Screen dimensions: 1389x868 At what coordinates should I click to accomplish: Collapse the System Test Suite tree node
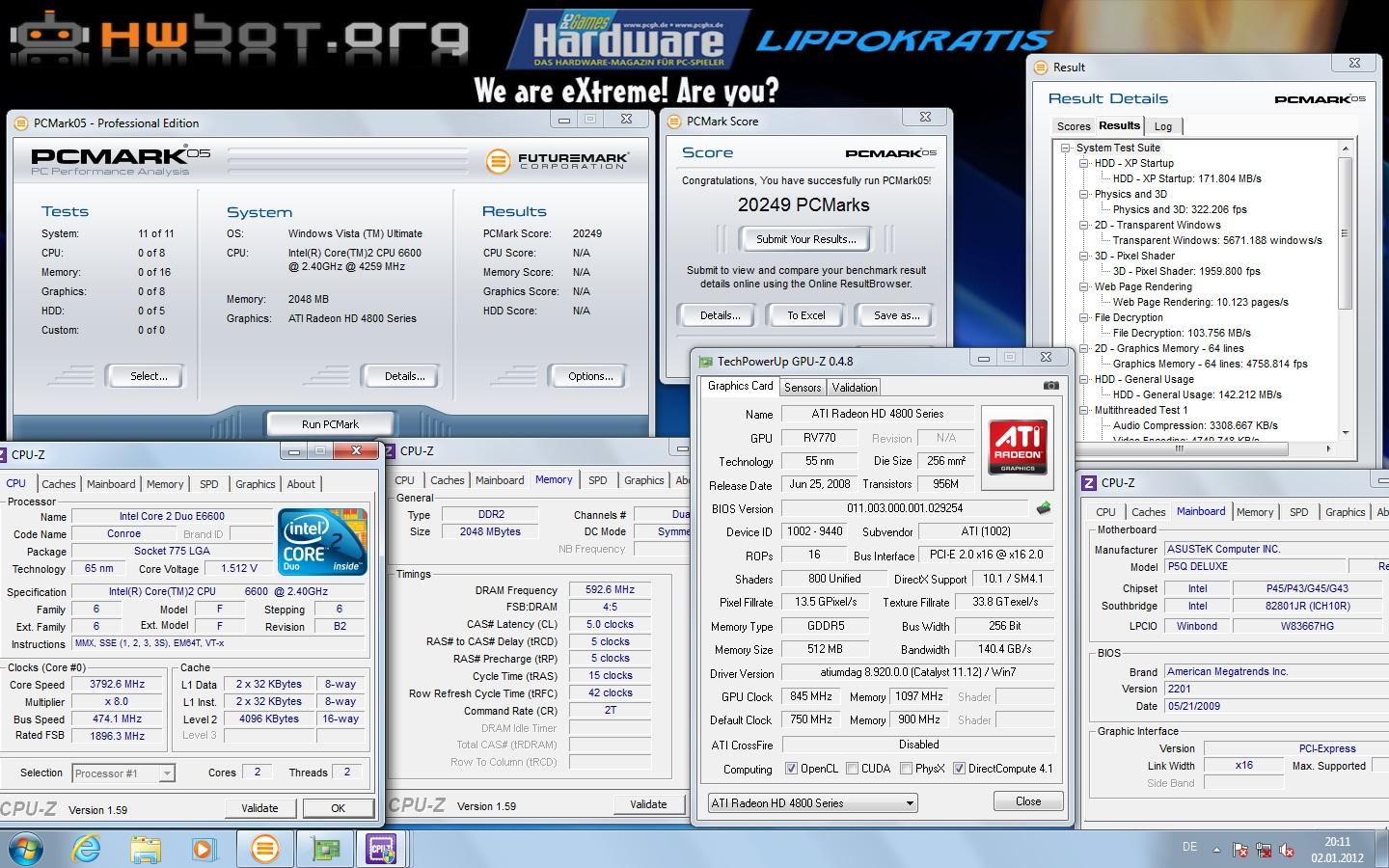(x=1066, y=149)
